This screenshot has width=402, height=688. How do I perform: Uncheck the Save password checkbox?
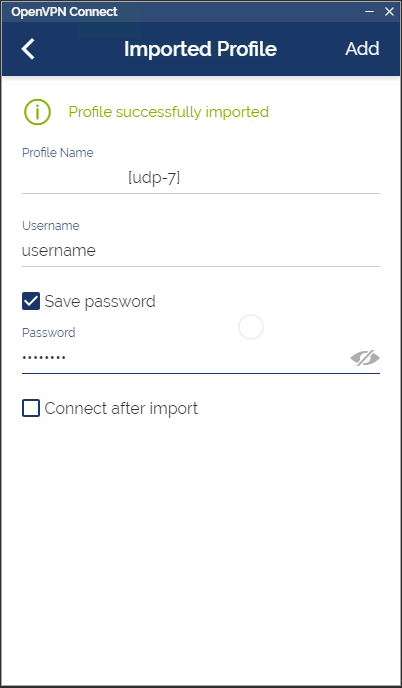click(31, 301)
